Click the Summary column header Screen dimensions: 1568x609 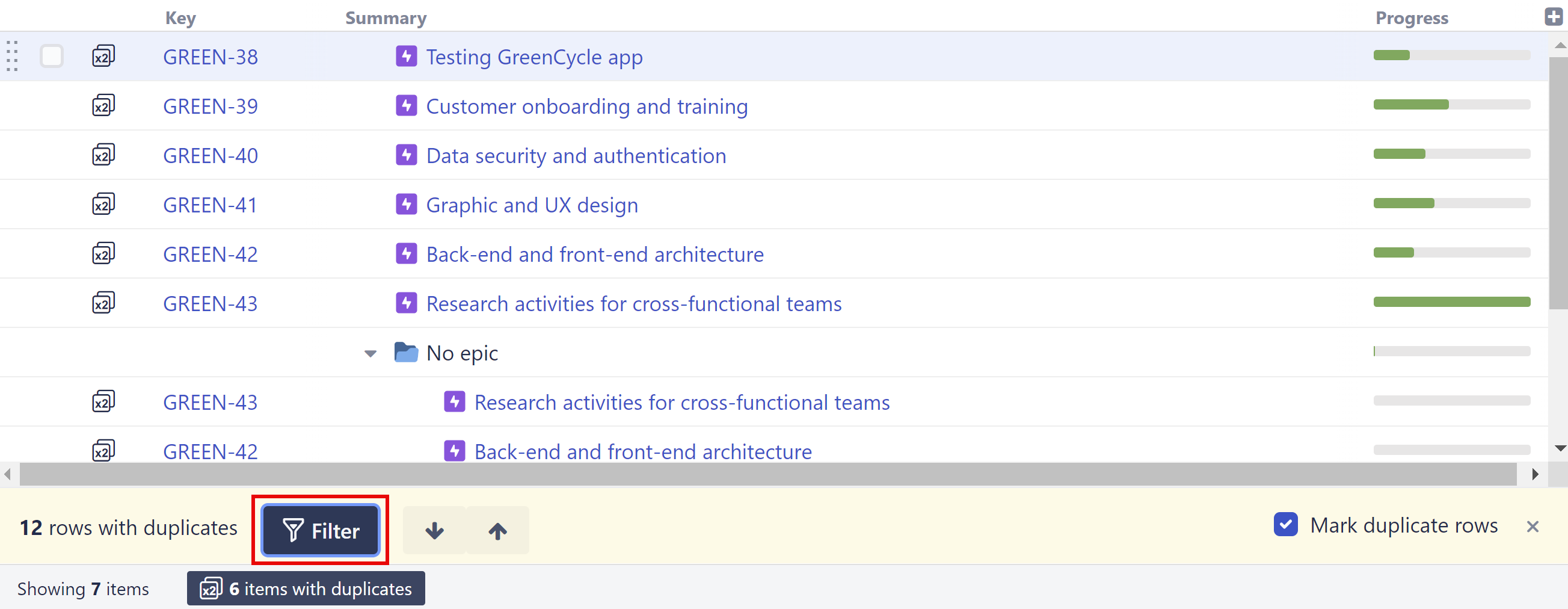pos(386,18)
